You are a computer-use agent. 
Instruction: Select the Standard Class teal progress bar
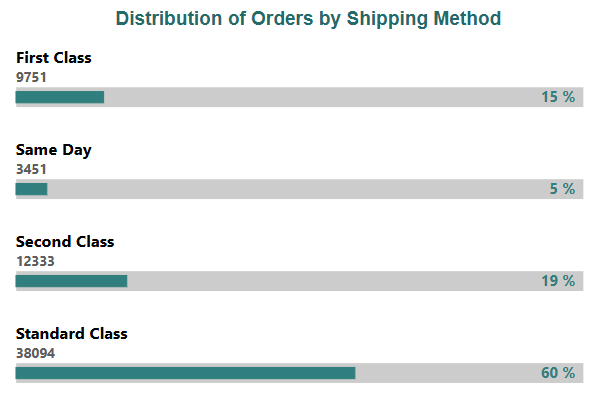pyautogui.click(x=185, y=373)
